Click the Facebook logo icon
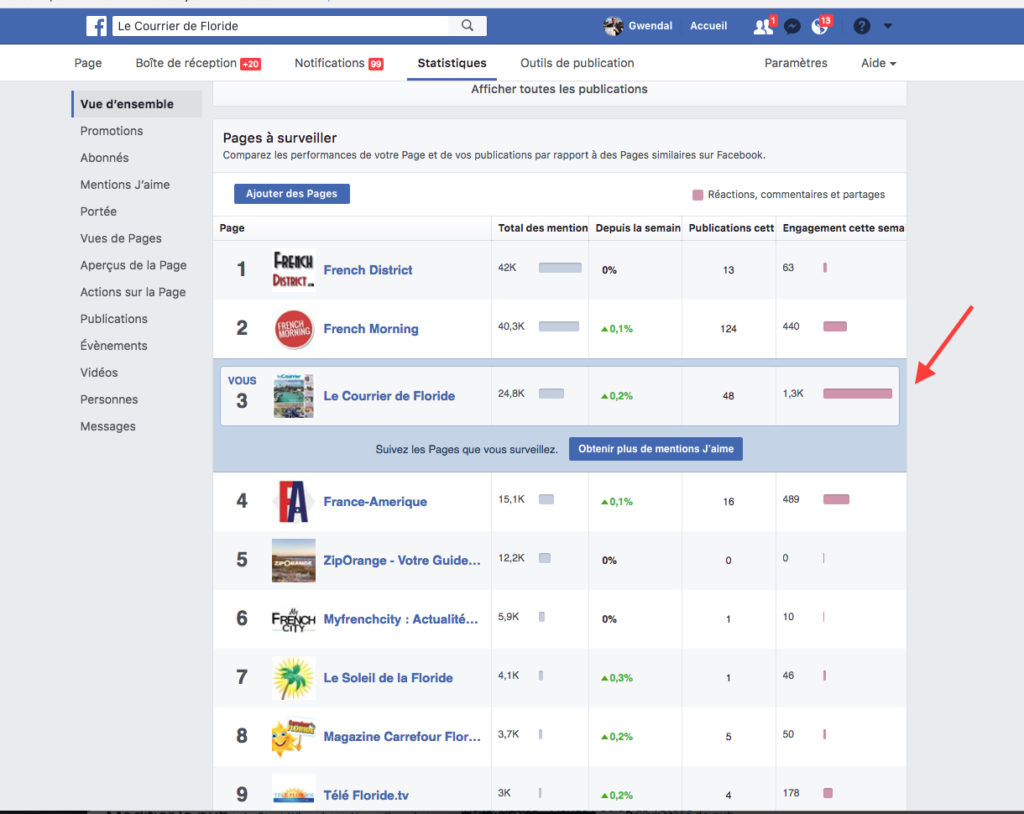 [x=96, y=26]
